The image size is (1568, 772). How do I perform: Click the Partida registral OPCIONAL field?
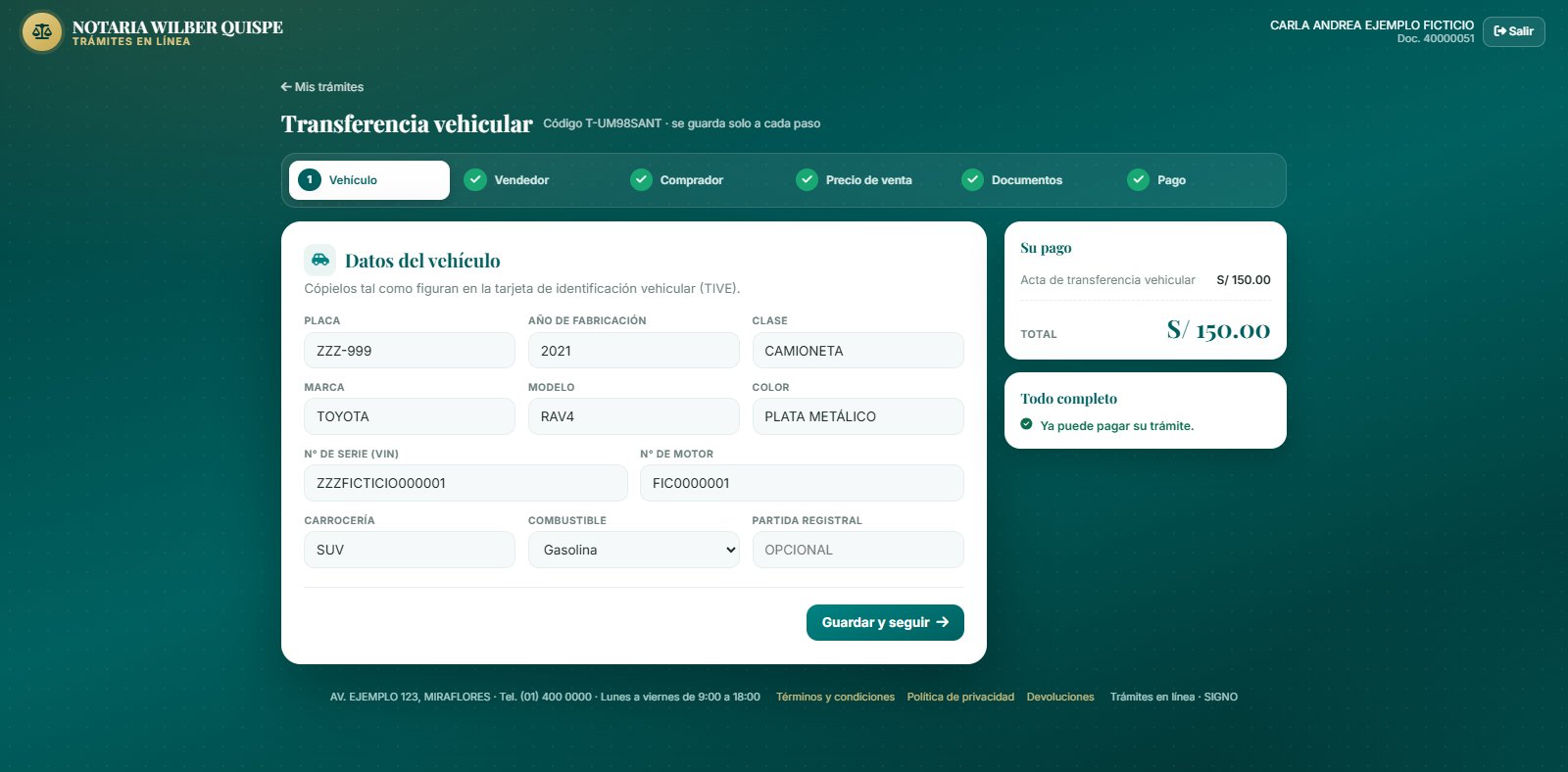click(858, 550)
